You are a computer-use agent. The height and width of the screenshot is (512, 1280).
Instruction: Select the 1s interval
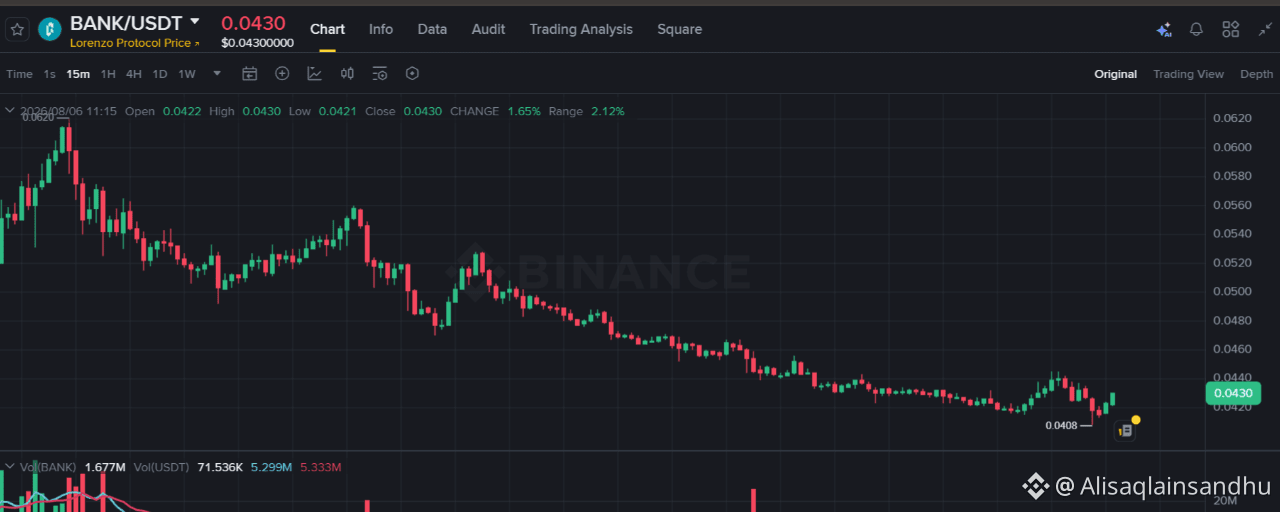tap(49, 74)
